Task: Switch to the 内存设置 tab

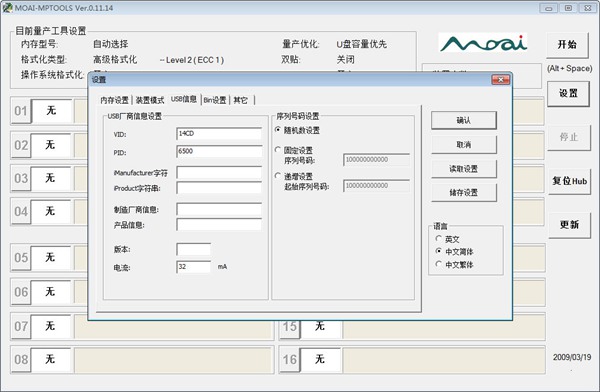Action: coord(114,100)
